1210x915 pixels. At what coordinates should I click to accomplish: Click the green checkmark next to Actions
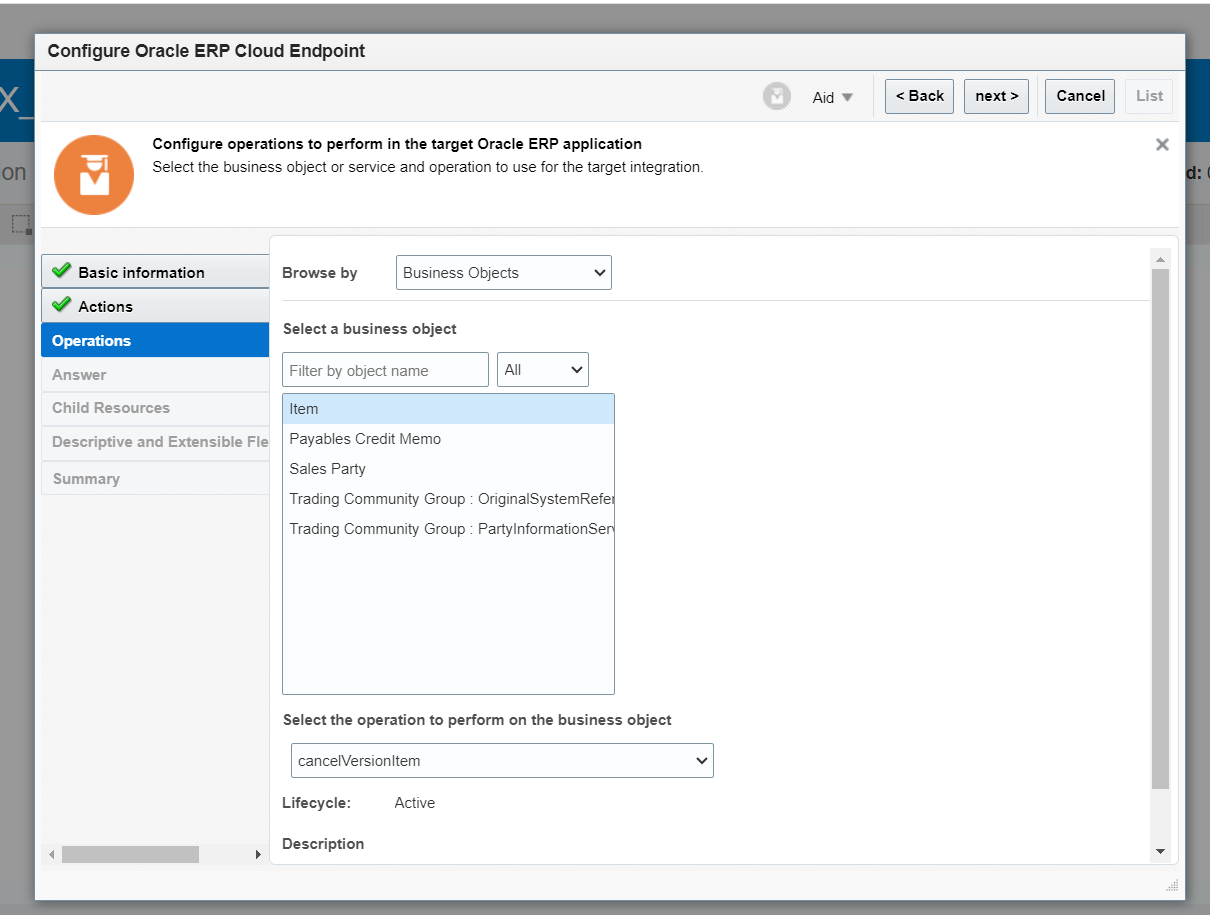coord(62,305)
